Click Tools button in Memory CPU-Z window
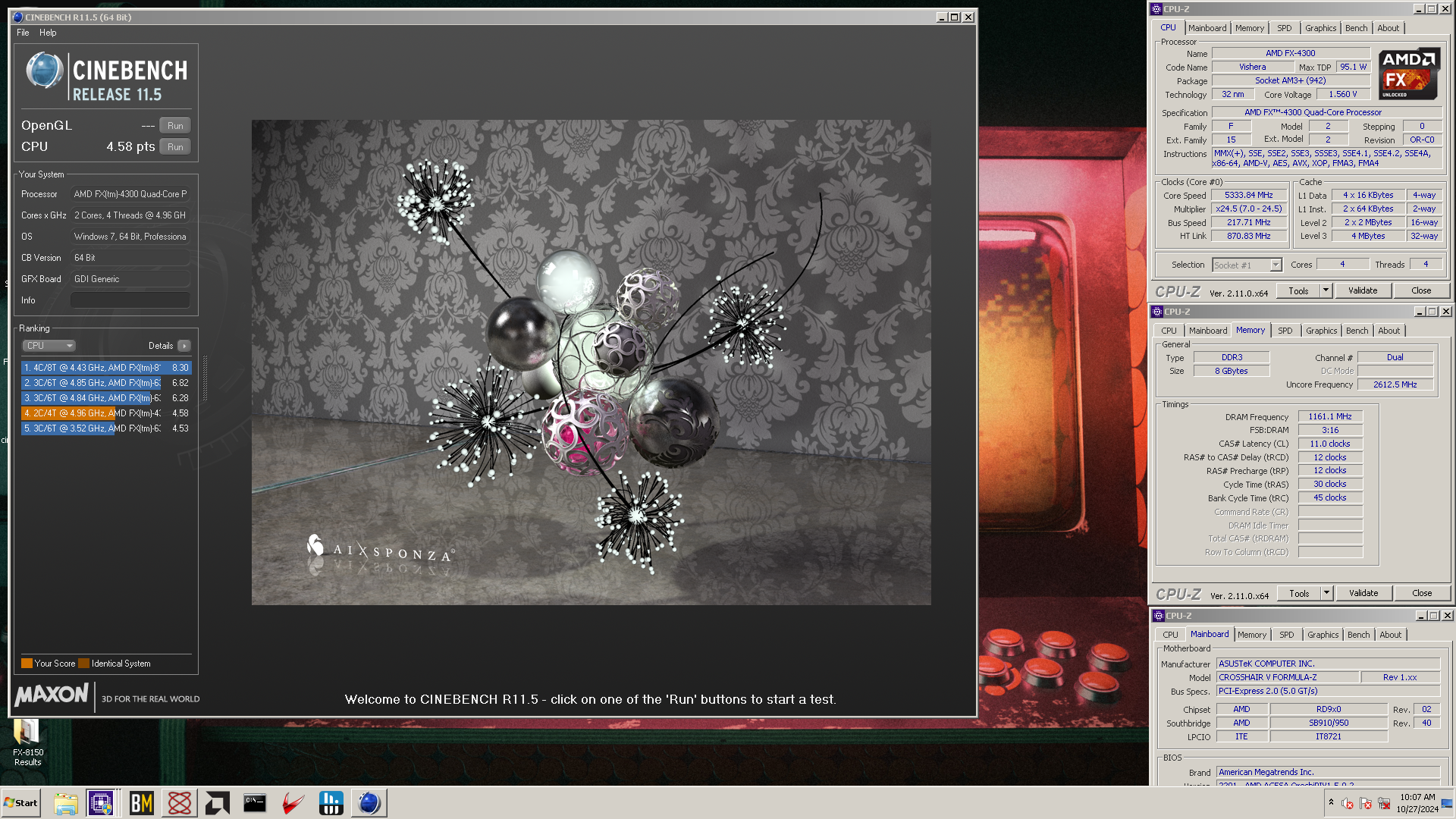 click(x=1299, y=593)
